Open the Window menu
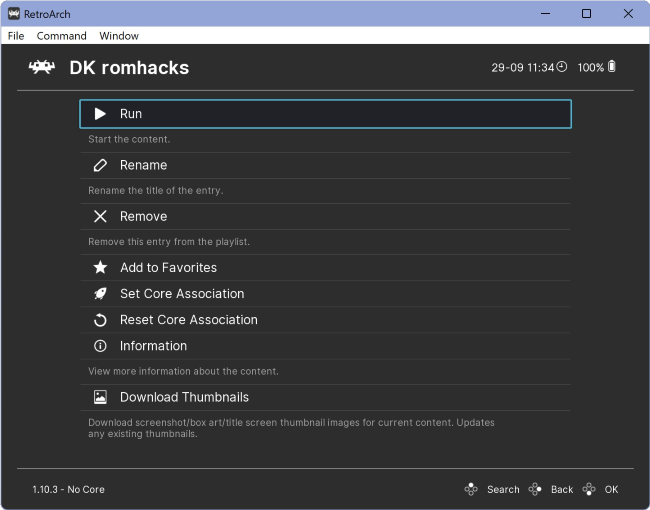The height and width of the screenshot is (510, 650). pyautogui.click(x=119, y=36)
